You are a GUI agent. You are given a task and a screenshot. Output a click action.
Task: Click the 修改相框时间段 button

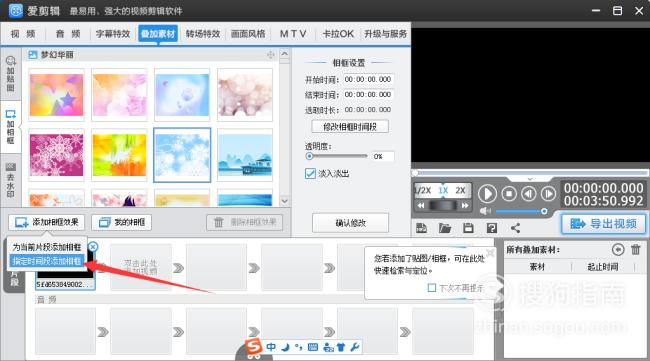point(350,127)
